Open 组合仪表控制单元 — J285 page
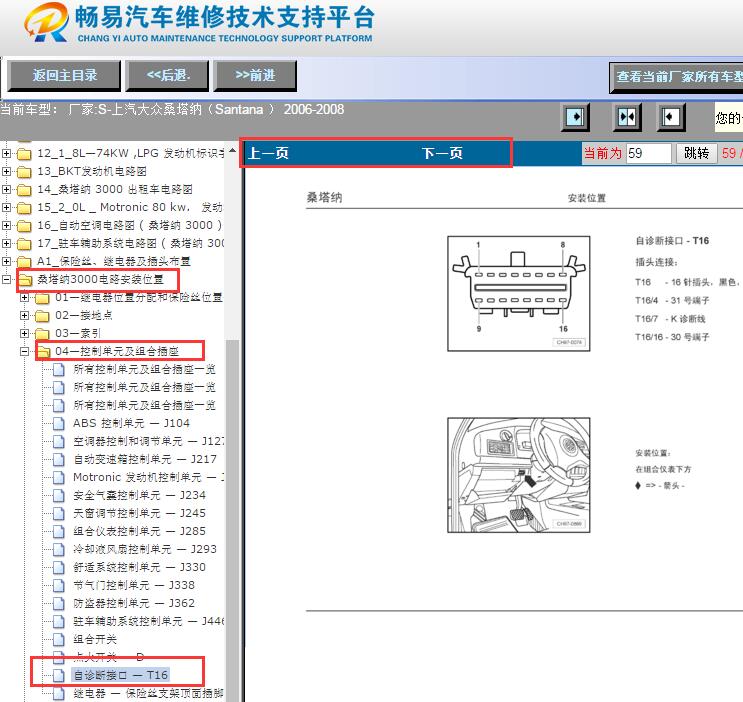743x702 pixels. [x=139, y=531]
